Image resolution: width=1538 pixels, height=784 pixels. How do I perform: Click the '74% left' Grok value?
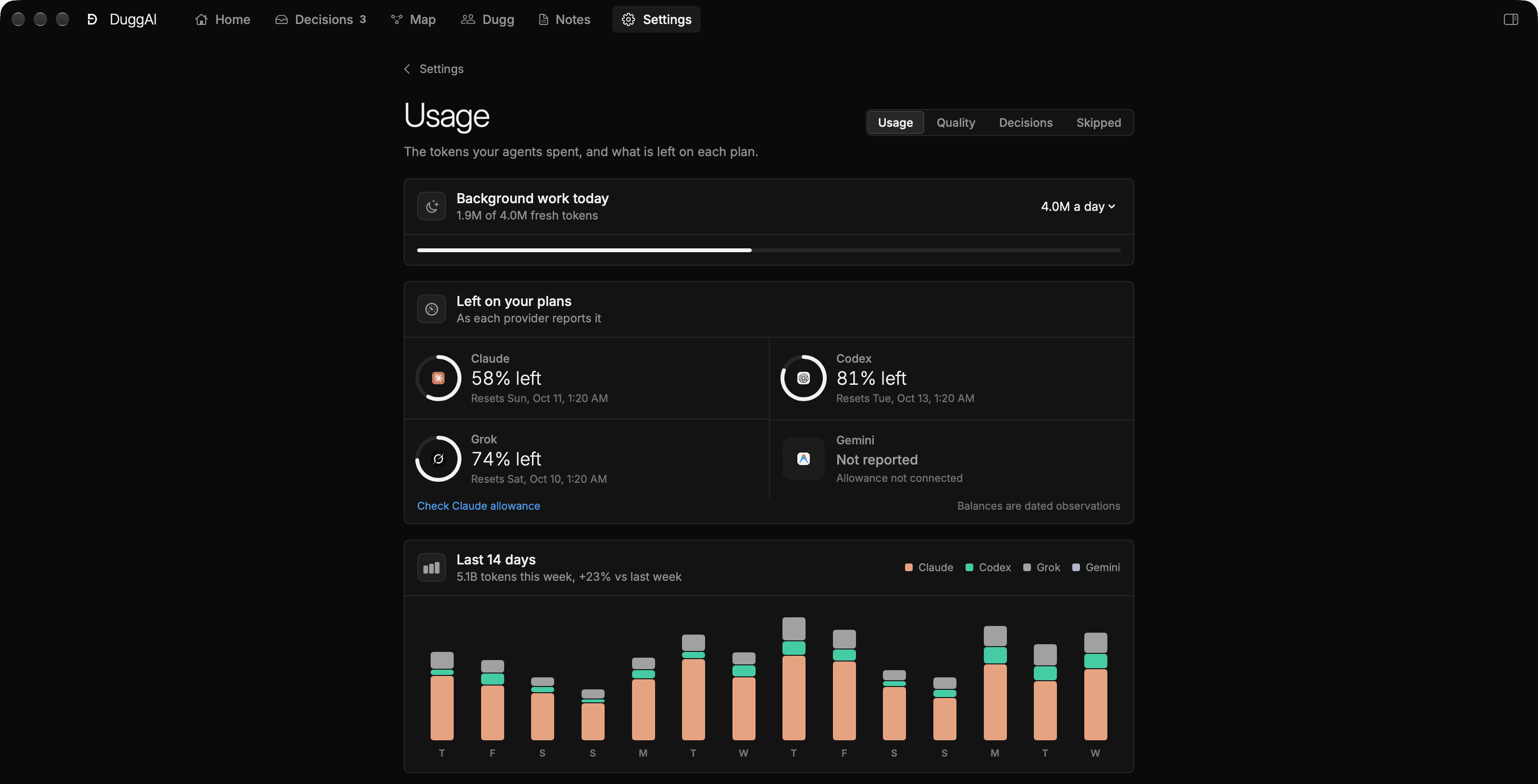506,459
